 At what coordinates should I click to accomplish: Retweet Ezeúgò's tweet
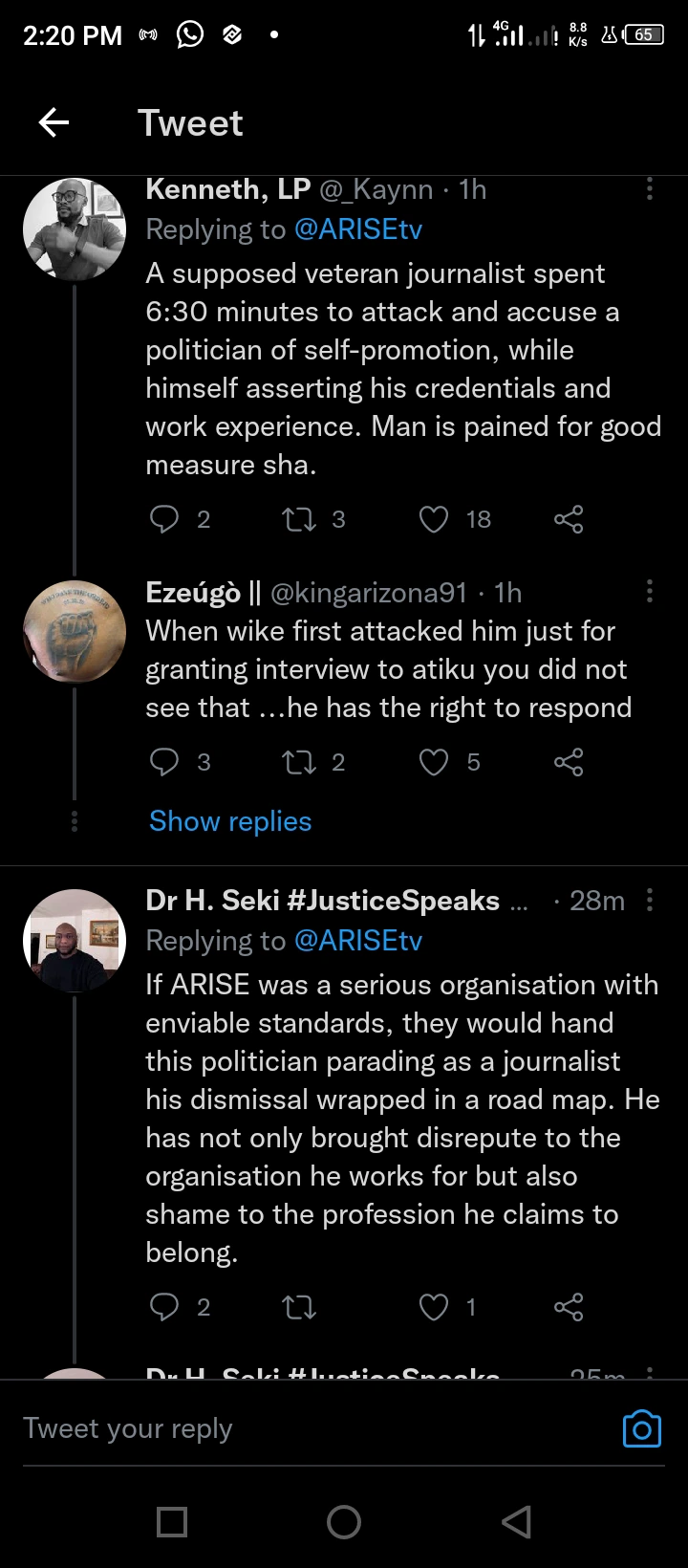coord(299,762)
